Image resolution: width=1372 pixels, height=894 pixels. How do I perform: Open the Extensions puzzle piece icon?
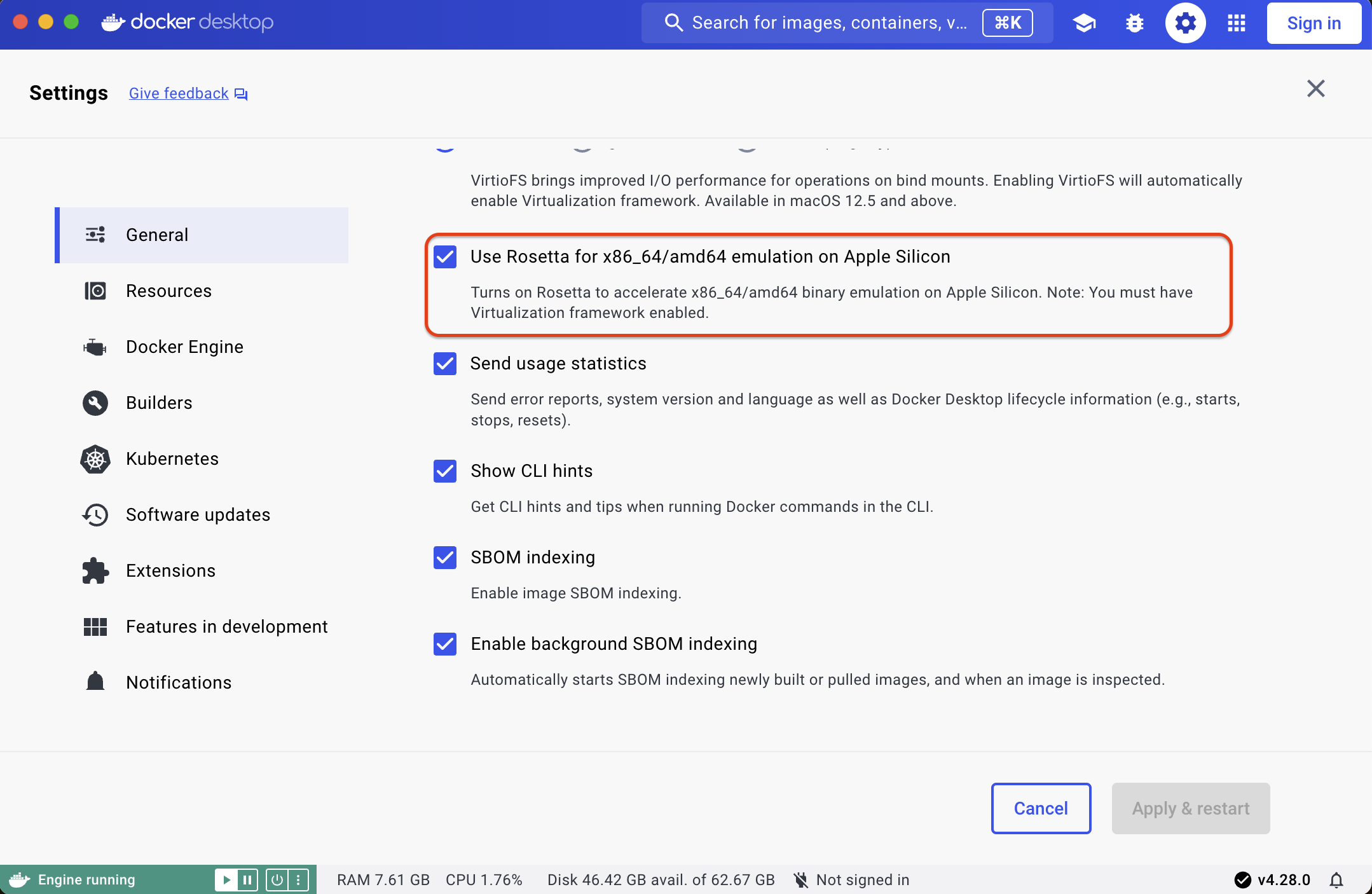94,570
